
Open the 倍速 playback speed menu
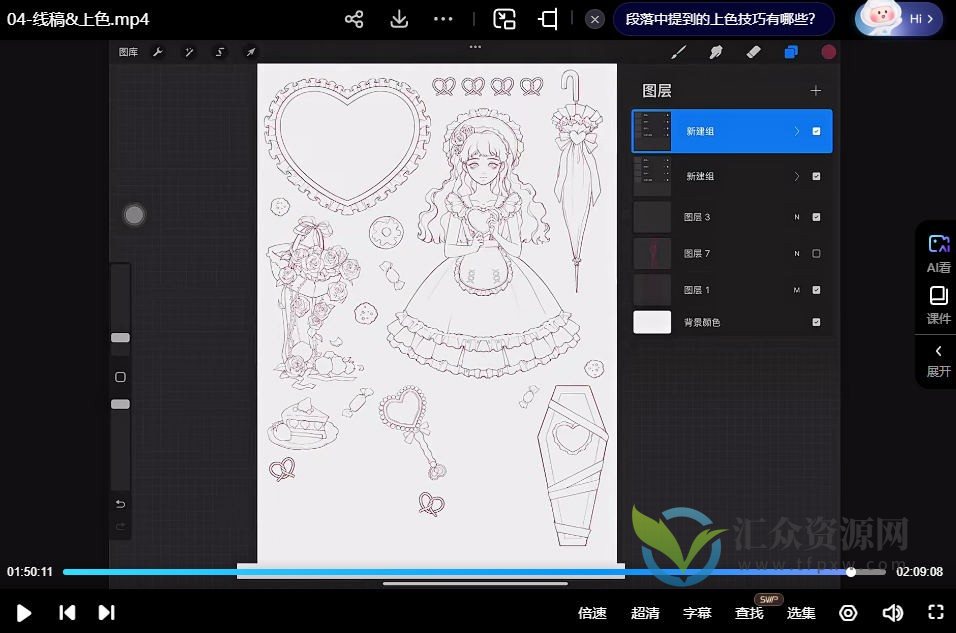tap(592, 613)
